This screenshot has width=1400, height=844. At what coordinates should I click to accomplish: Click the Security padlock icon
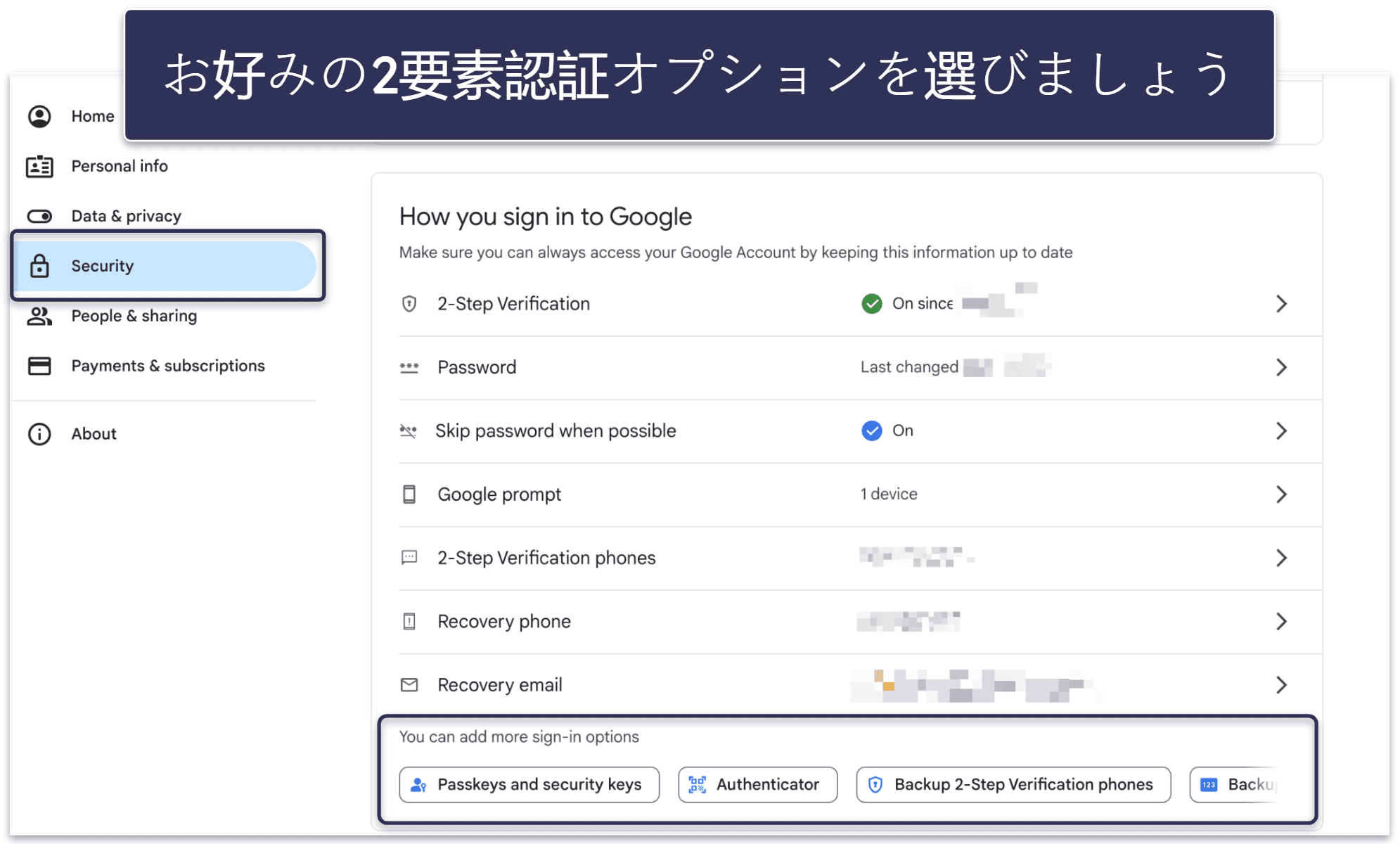(39, 266)
